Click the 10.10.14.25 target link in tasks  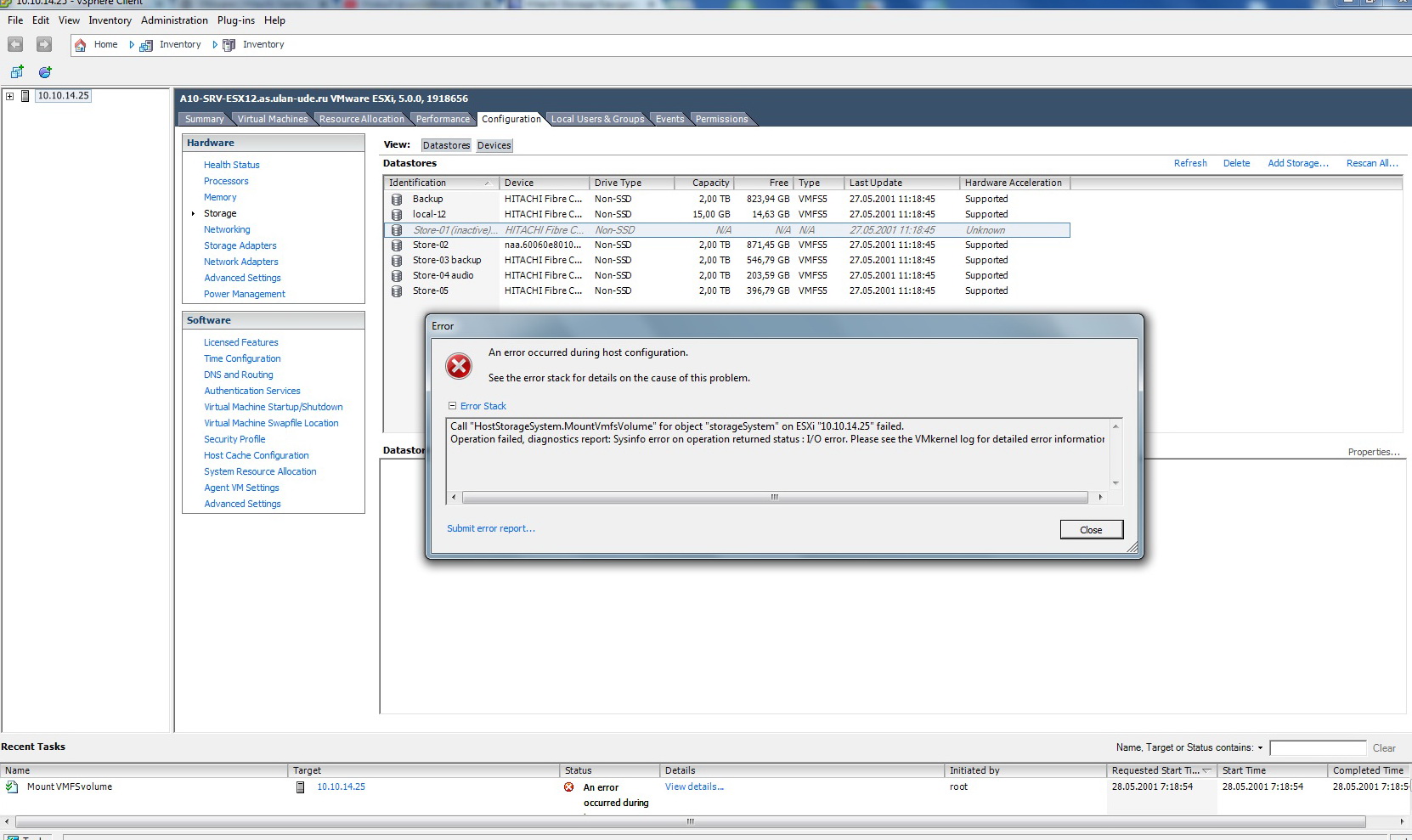coord(341,787)
